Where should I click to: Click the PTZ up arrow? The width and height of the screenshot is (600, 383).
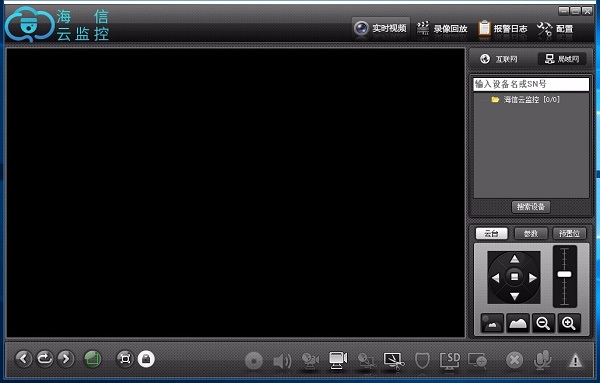(514, 259)
